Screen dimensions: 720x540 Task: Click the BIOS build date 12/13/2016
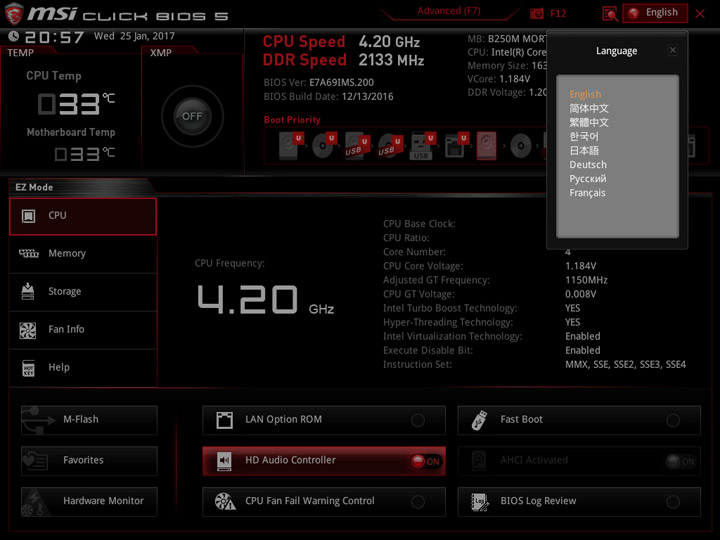(367, 96)
